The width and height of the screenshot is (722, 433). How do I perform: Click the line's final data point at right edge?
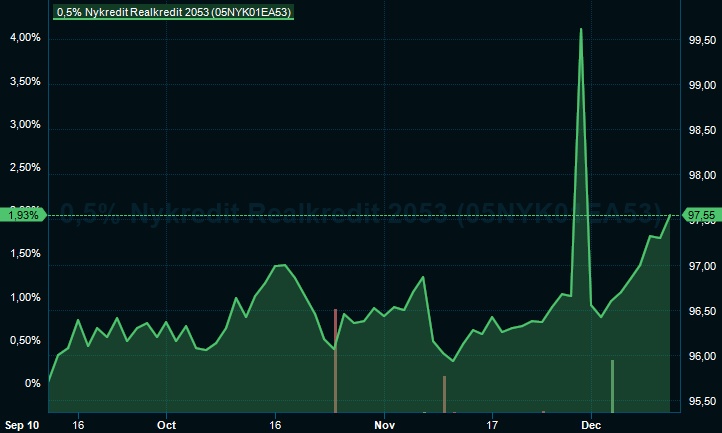670,215
